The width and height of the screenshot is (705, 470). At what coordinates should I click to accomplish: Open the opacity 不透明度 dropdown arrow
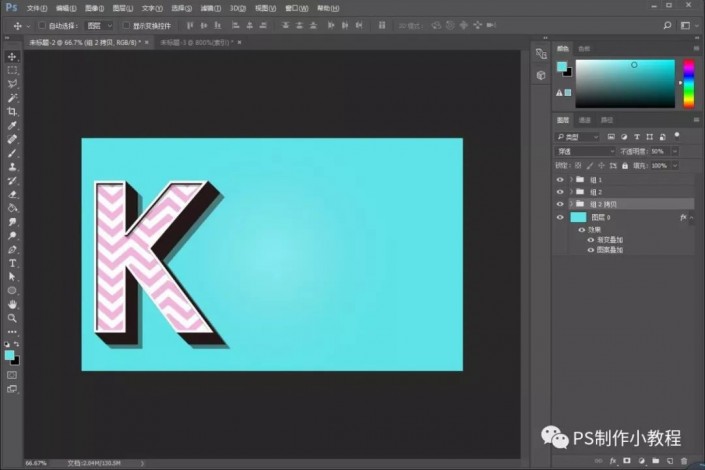click(675, 152)
